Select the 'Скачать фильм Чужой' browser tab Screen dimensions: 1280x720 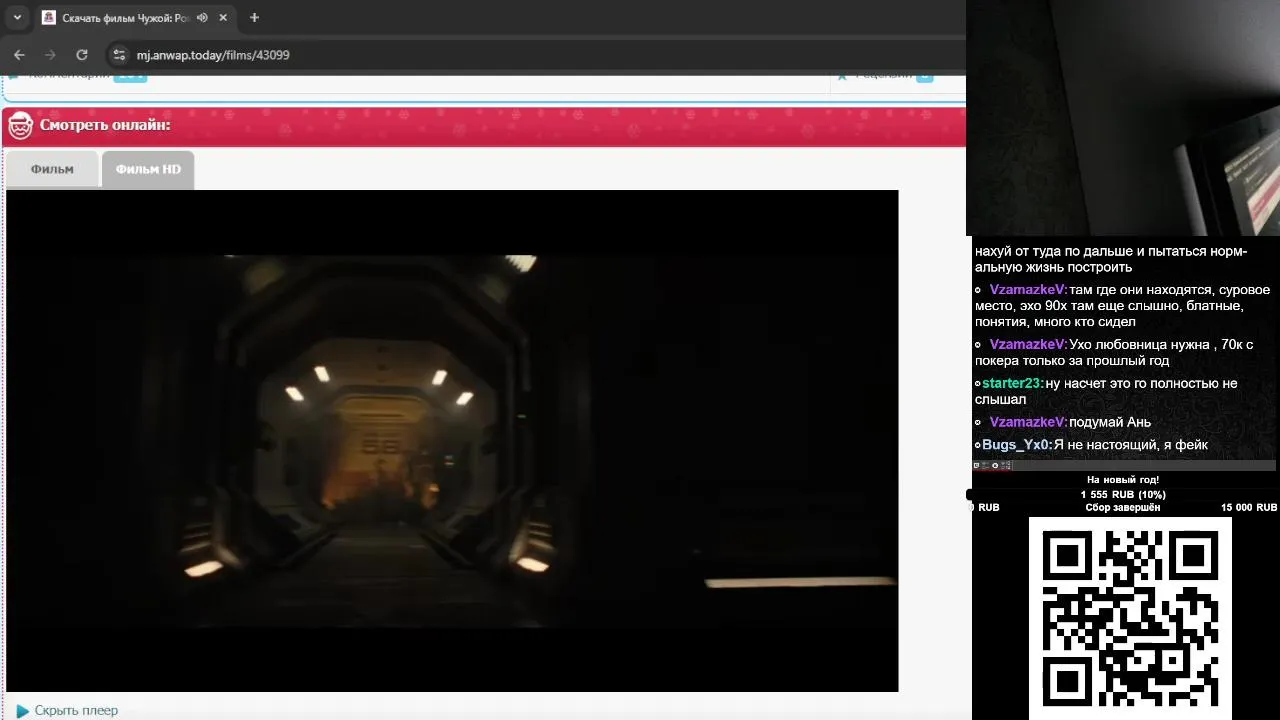(135, 18)
